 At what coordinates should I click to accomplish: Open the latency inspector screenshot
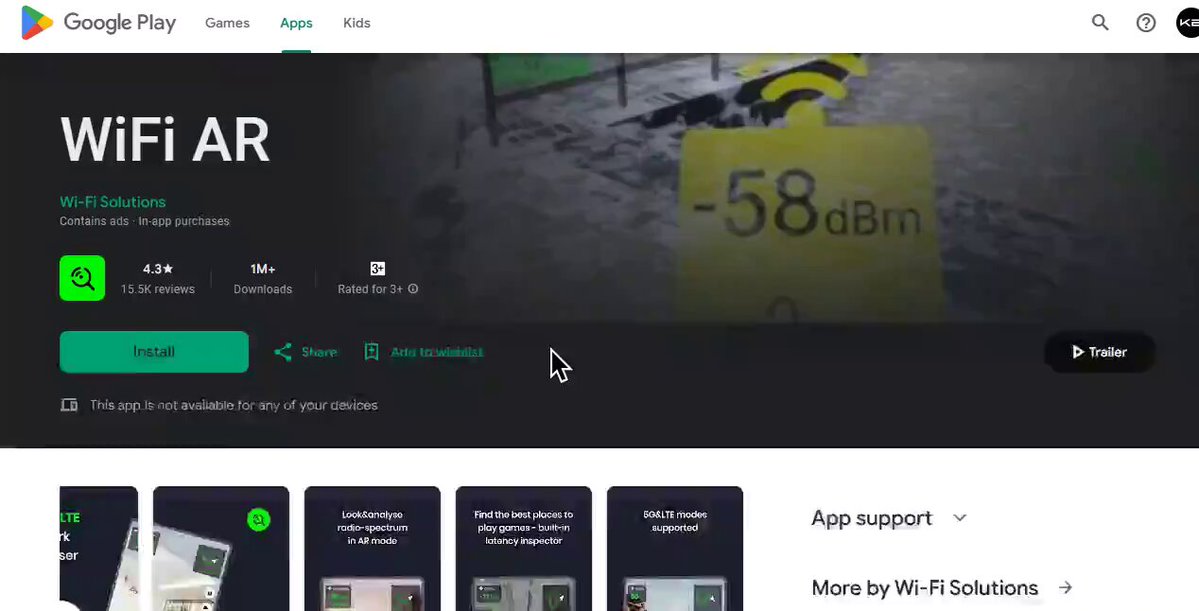524,548
